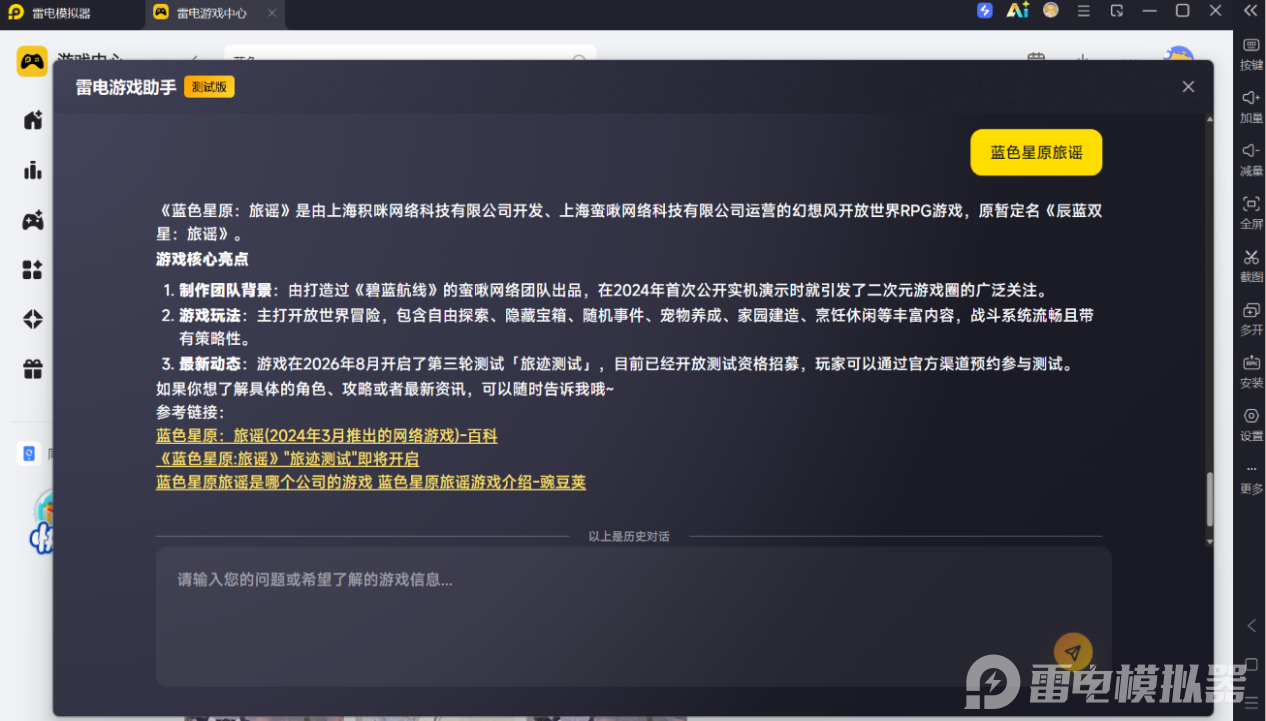This screenshot has height=721, width=1266.
Task: Click the mini-window mode icon in title bar
Action: click(x=1117, y=11)
